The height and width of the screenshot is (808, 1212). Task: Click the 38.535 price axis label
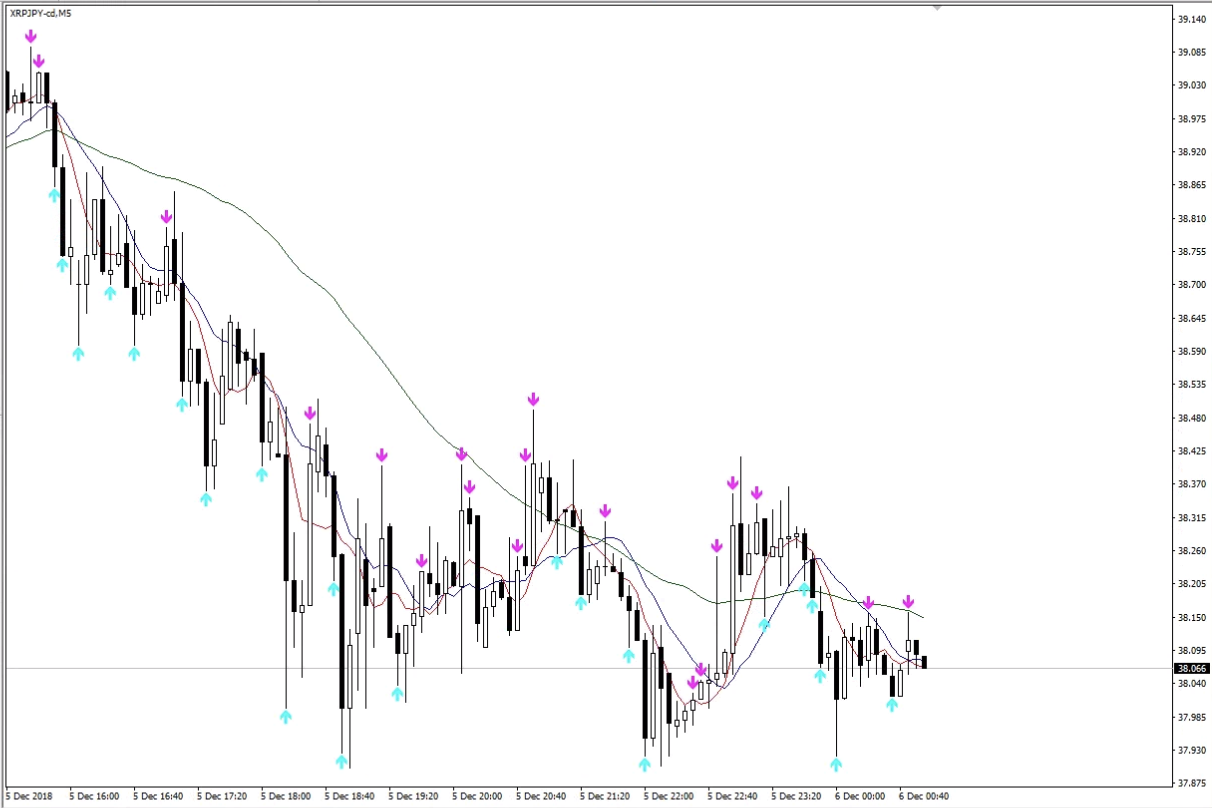1193,384
